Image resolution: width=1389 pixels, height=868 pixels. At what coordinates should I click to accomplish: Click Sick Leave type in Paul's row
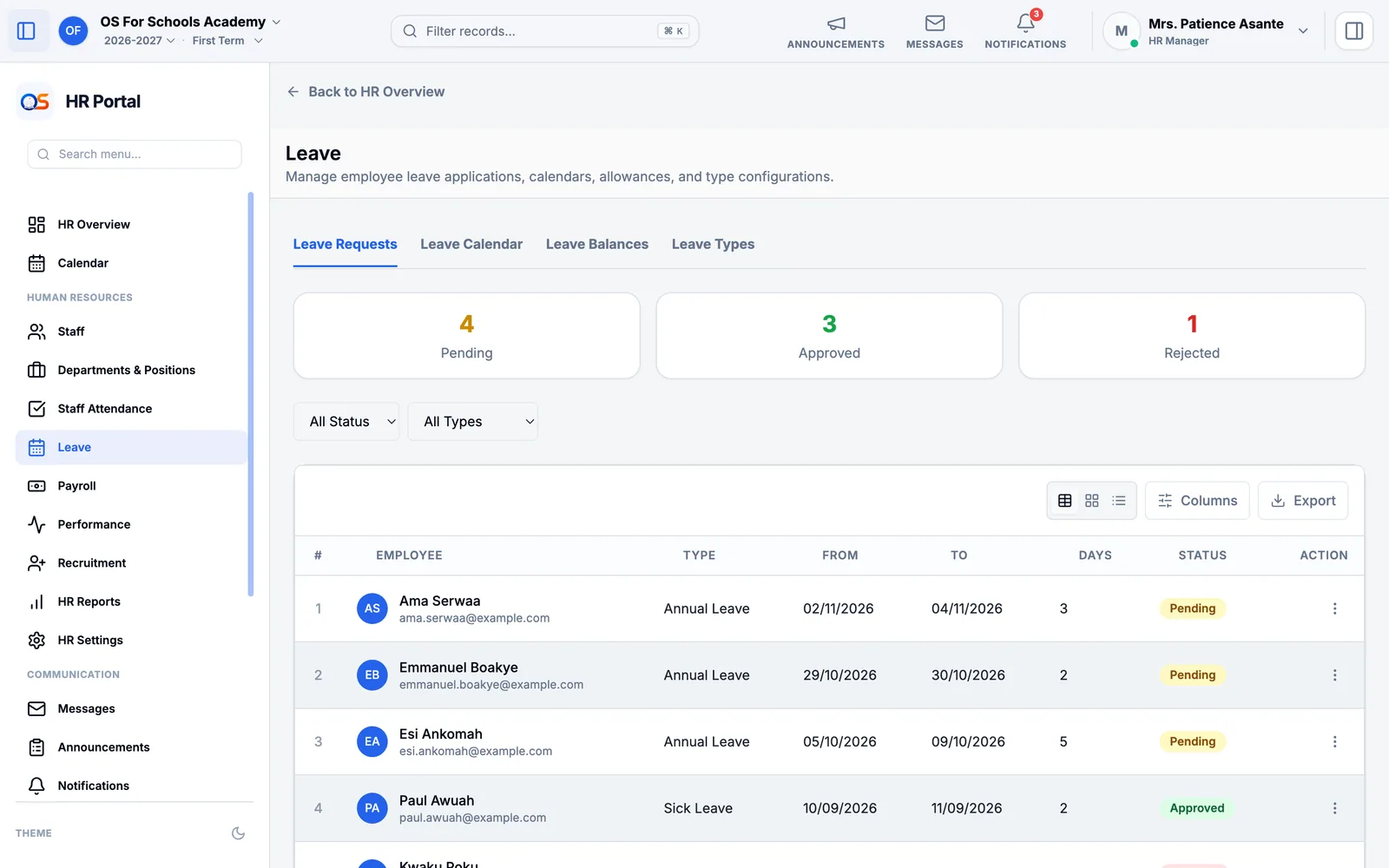click(x=698, y=808)
